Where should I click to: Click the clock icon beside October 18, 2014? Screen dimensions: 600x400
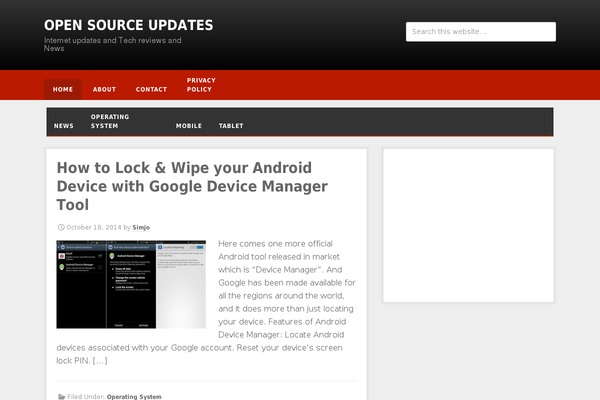60,227
